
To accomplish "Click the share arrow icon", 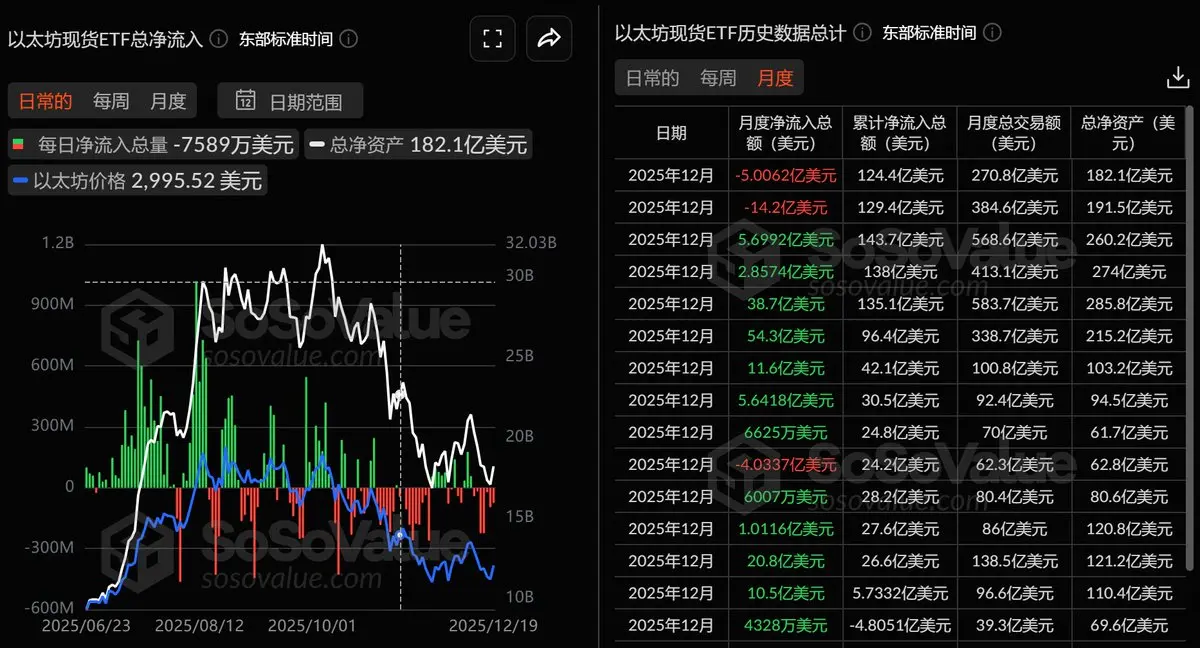I will click(x=549, y=39).
